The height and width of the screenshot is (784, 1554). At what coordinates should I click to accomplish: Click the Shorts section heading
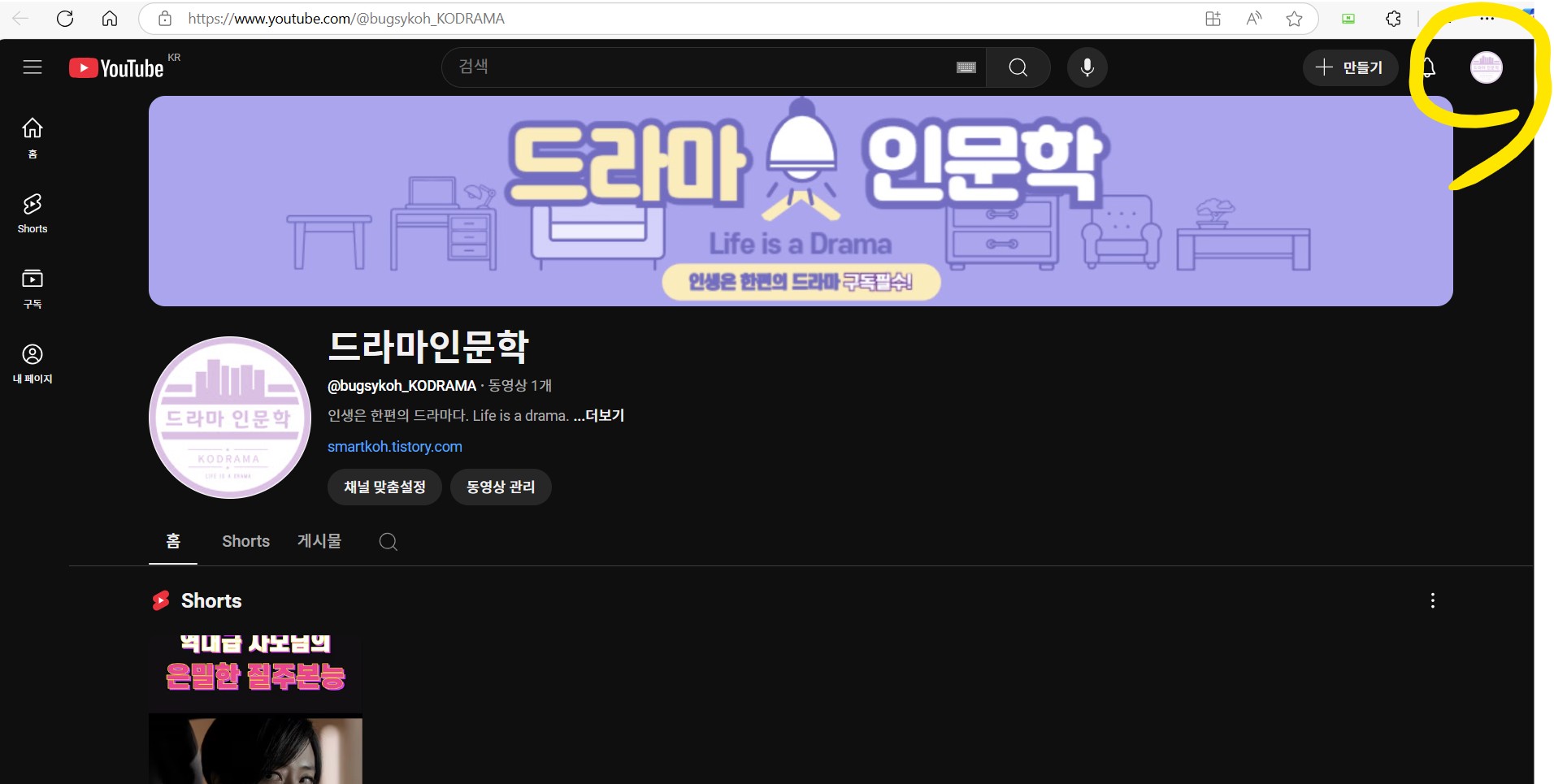coord(211,600)
